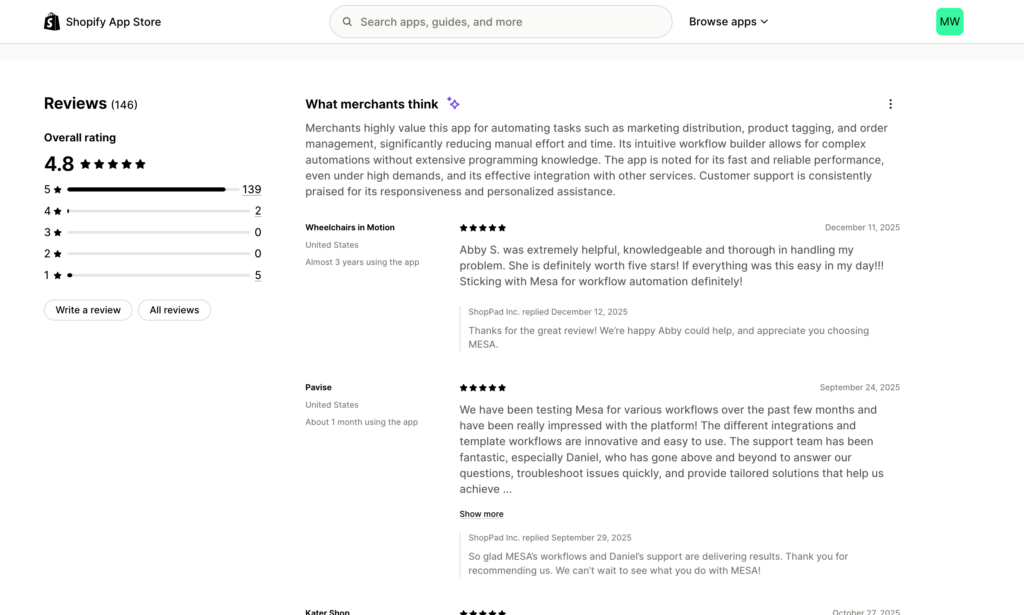
Task: Select the star icon beside the 5-star rating row
Action: 57,189
